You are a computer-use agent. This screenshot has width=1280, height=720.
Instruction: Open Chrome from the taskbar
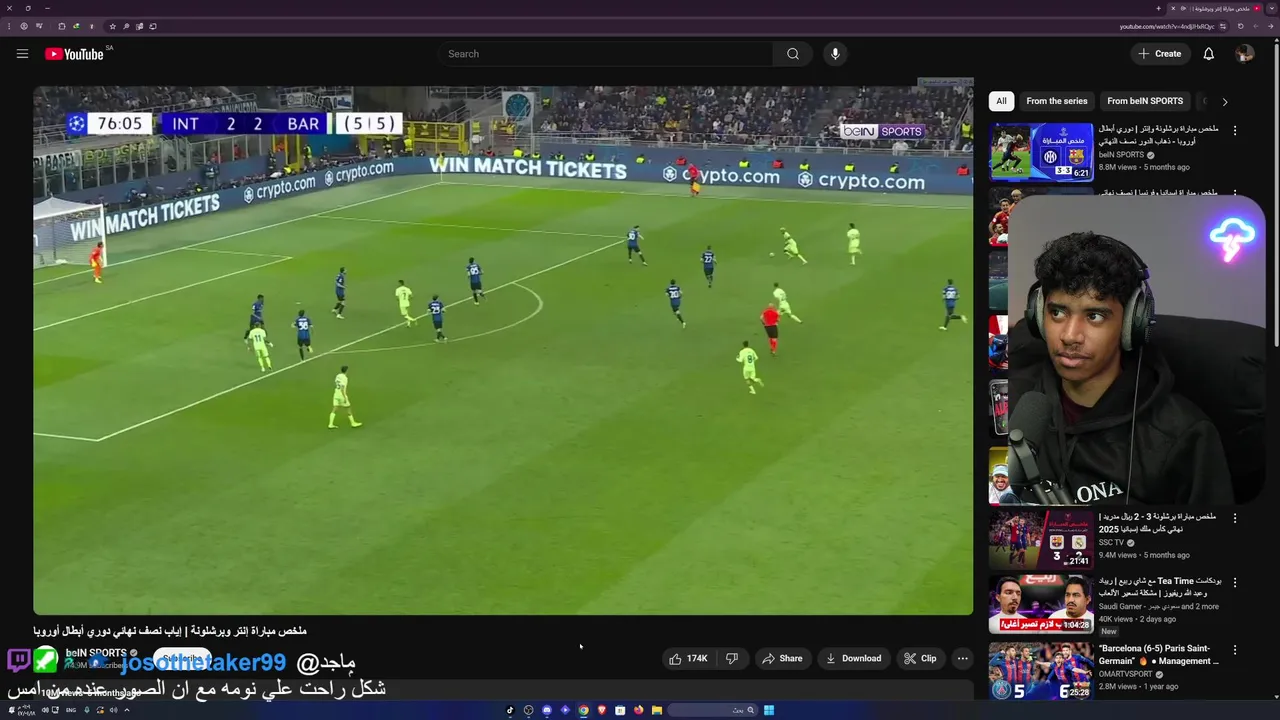(583, 710)
